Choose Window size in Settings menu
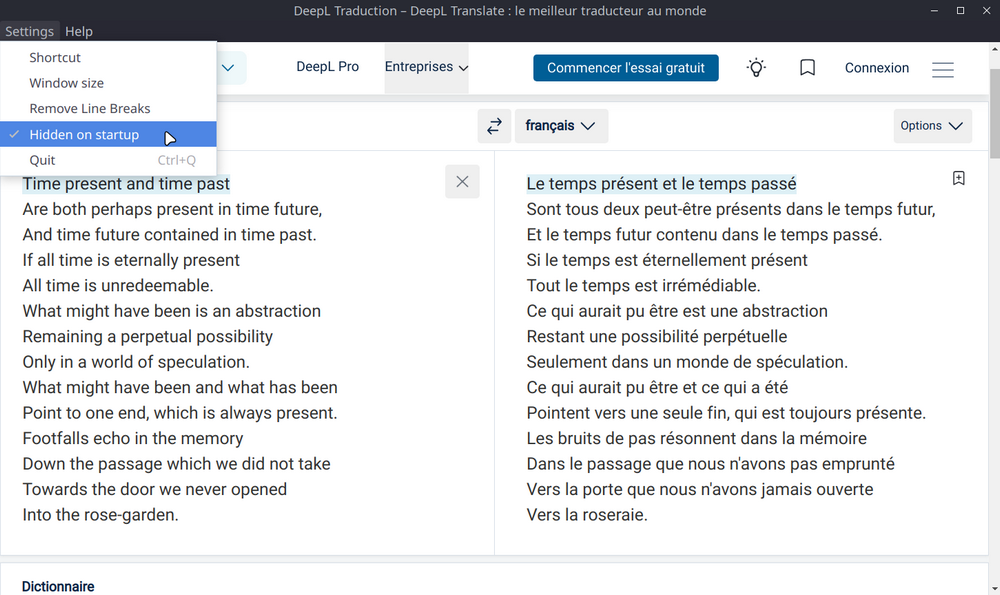The image size is (1000, 595). click(66, 83)
